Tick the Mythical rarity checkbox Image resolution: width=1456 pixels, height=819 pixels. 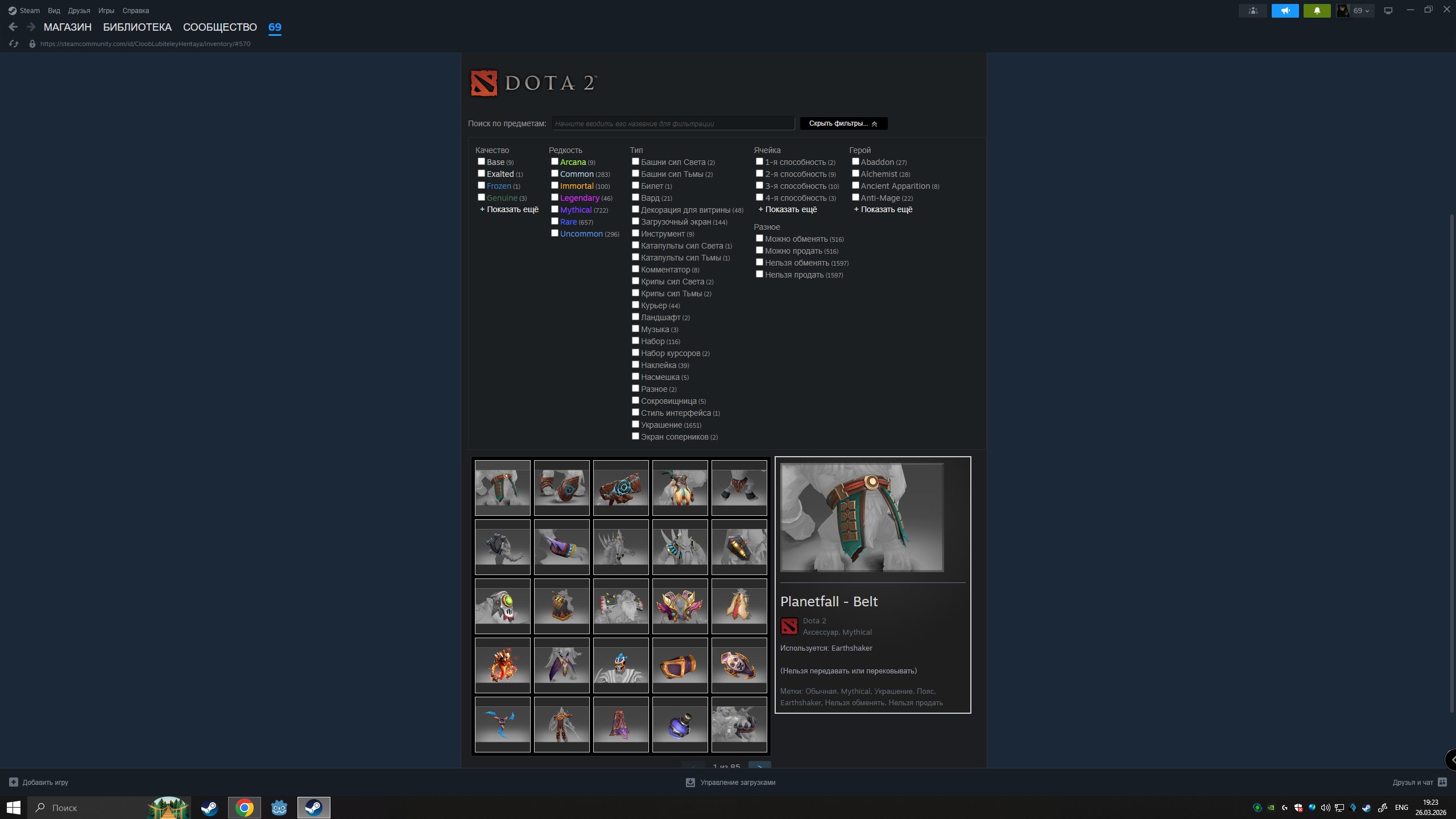tap(555, 209)
